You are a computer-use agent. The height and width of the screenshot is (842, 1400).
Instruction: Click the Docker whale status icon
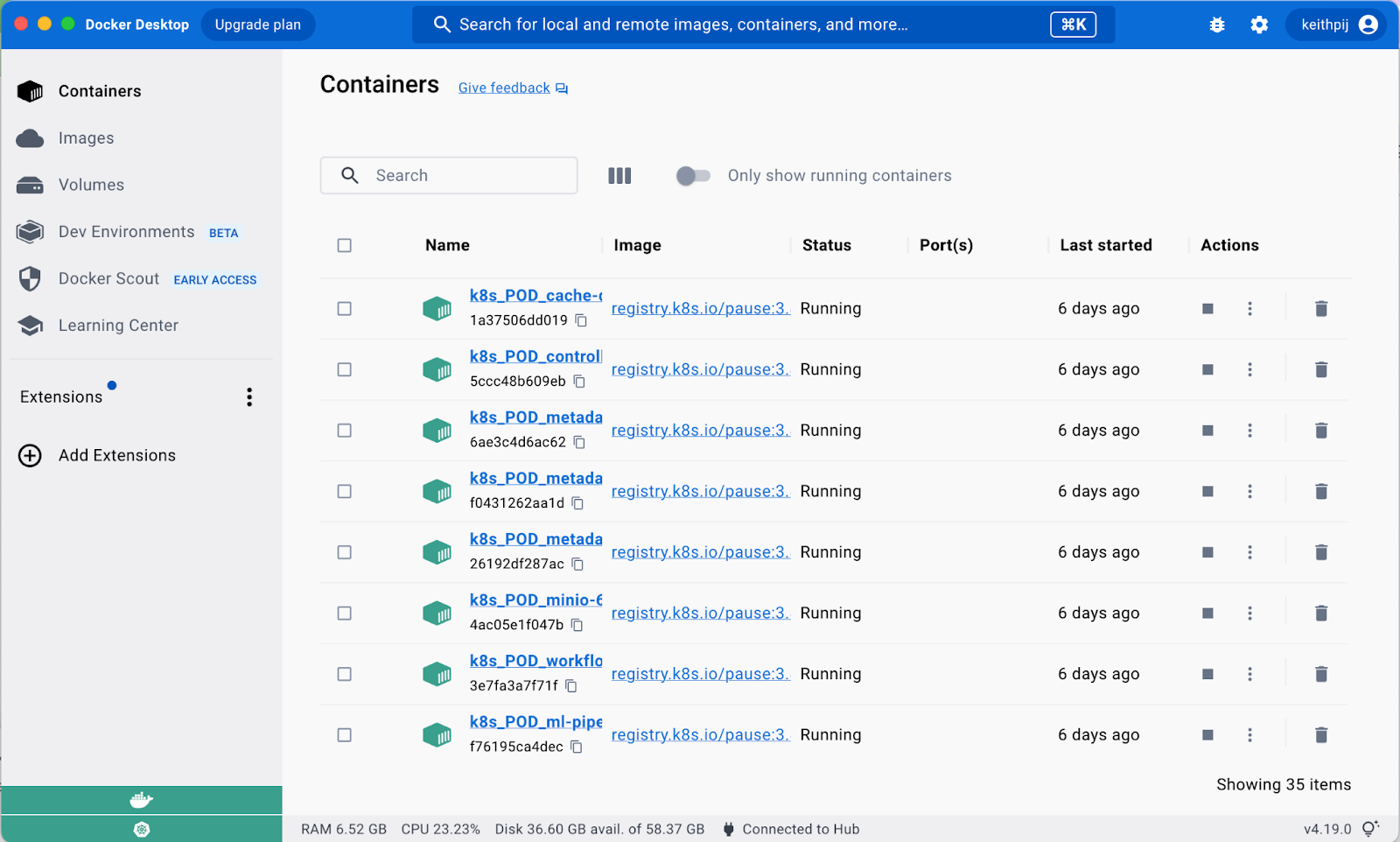142,800
